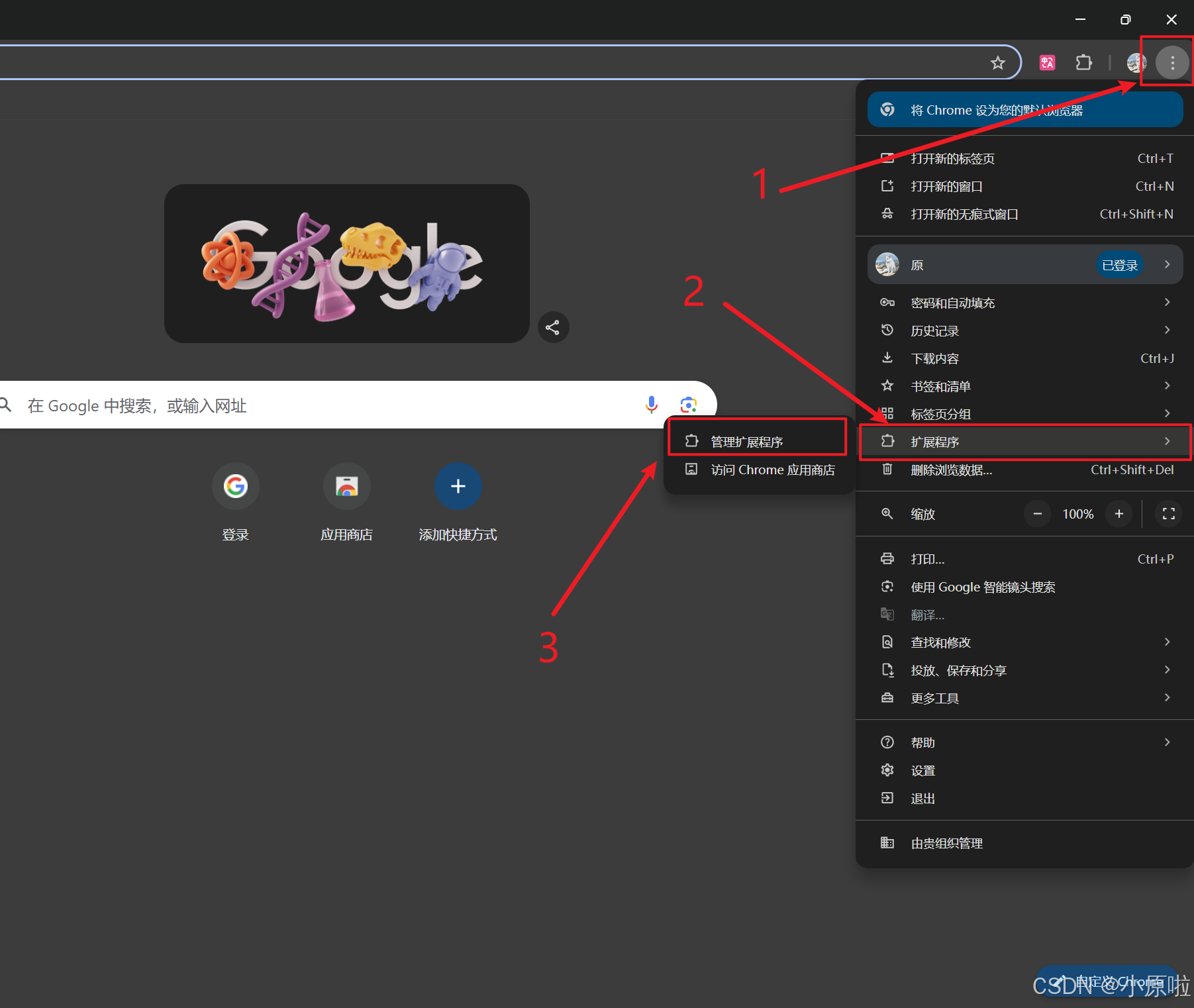Use Google 智能镜头搜索 menu item
1194x1008 pixels.
click(1025, 587)
